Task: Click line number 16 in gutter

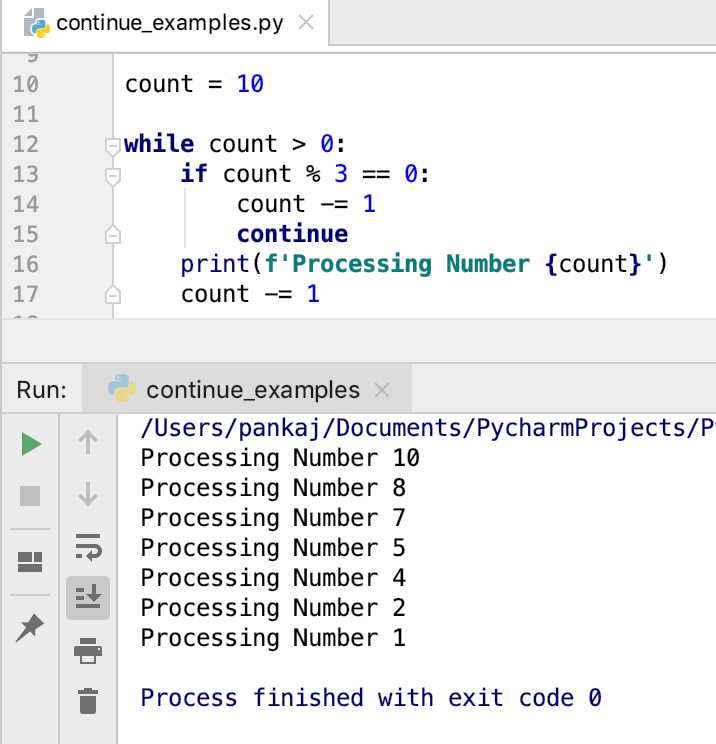Action: click(x=26, y=264)
